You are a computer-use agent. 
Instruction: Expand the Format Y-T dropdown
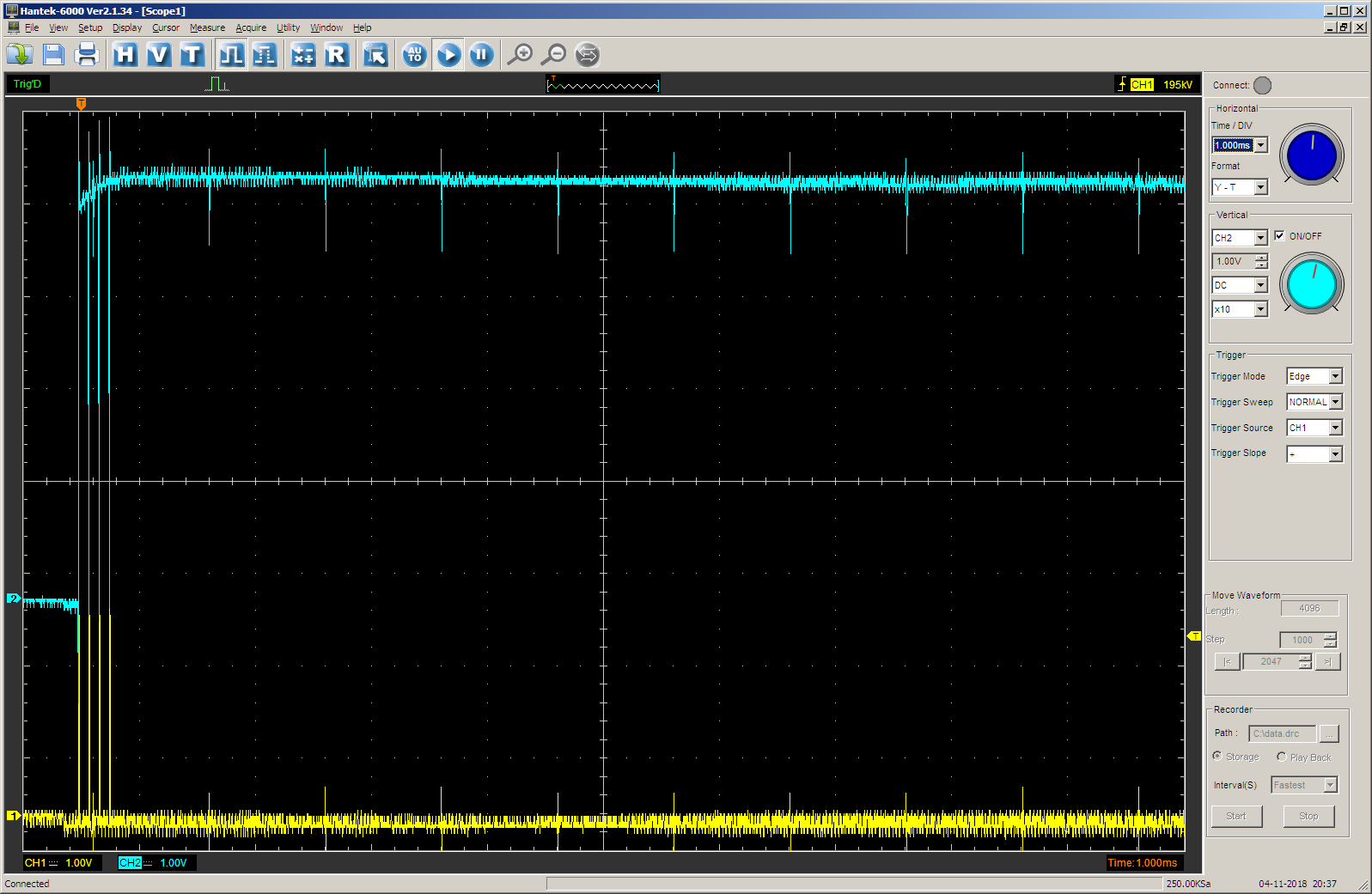(1260, 187)
